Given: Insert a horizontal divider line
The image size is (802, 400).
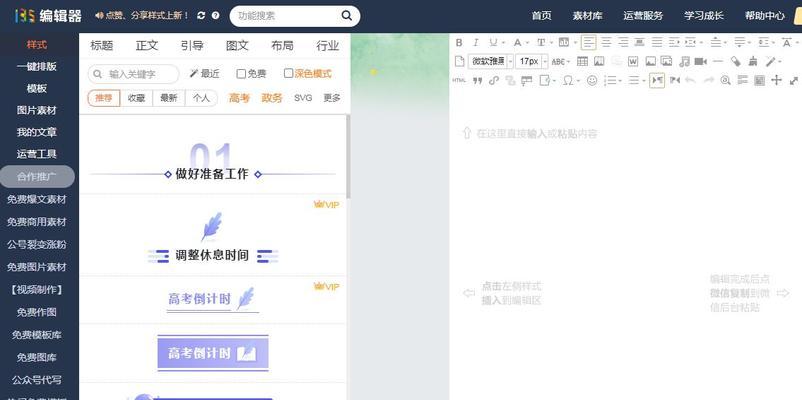Looking at the screenshot, I should tap(718, 61).
